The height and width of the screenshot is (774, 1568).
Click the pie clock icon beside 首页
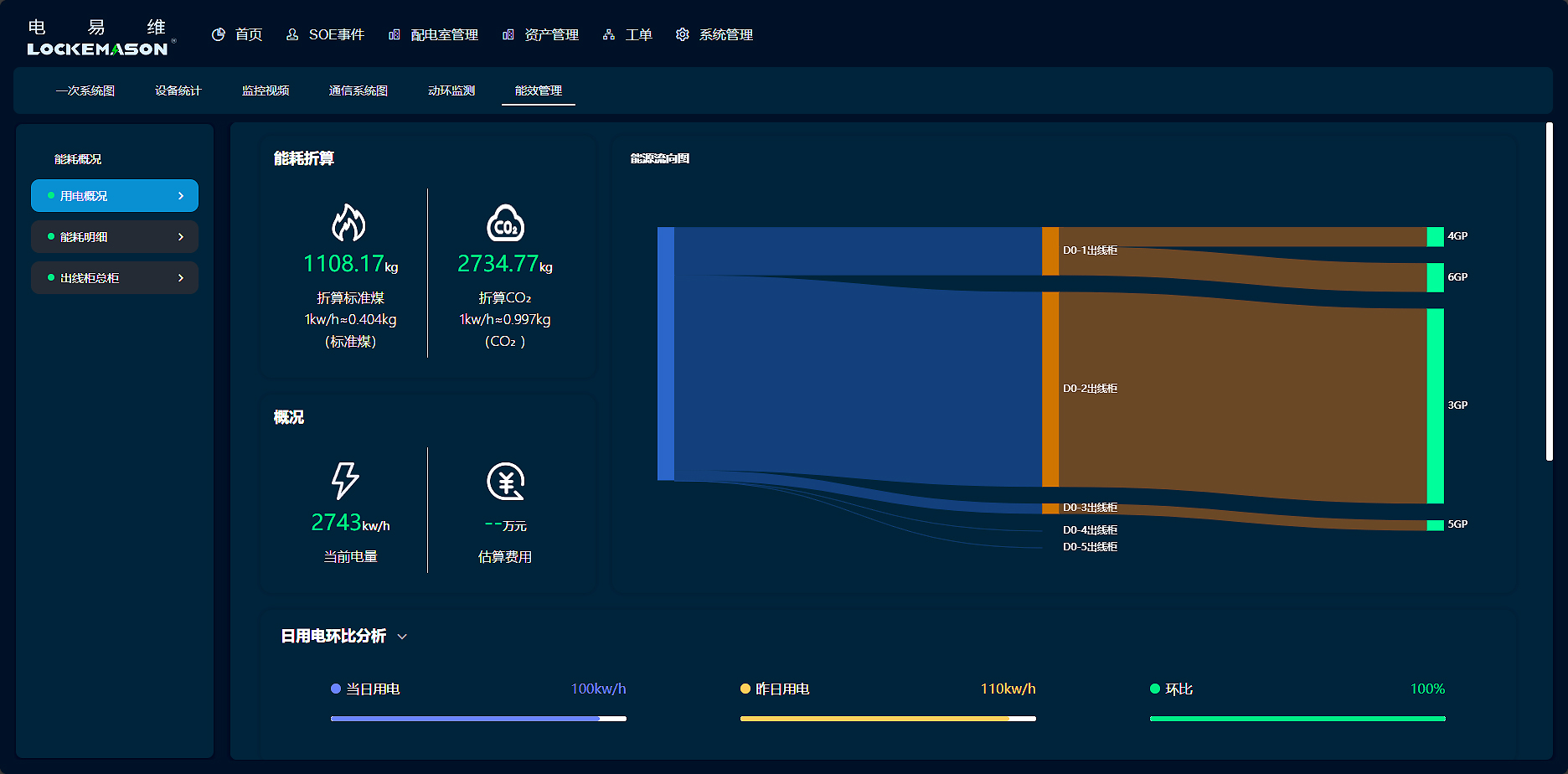pos(219,34)
